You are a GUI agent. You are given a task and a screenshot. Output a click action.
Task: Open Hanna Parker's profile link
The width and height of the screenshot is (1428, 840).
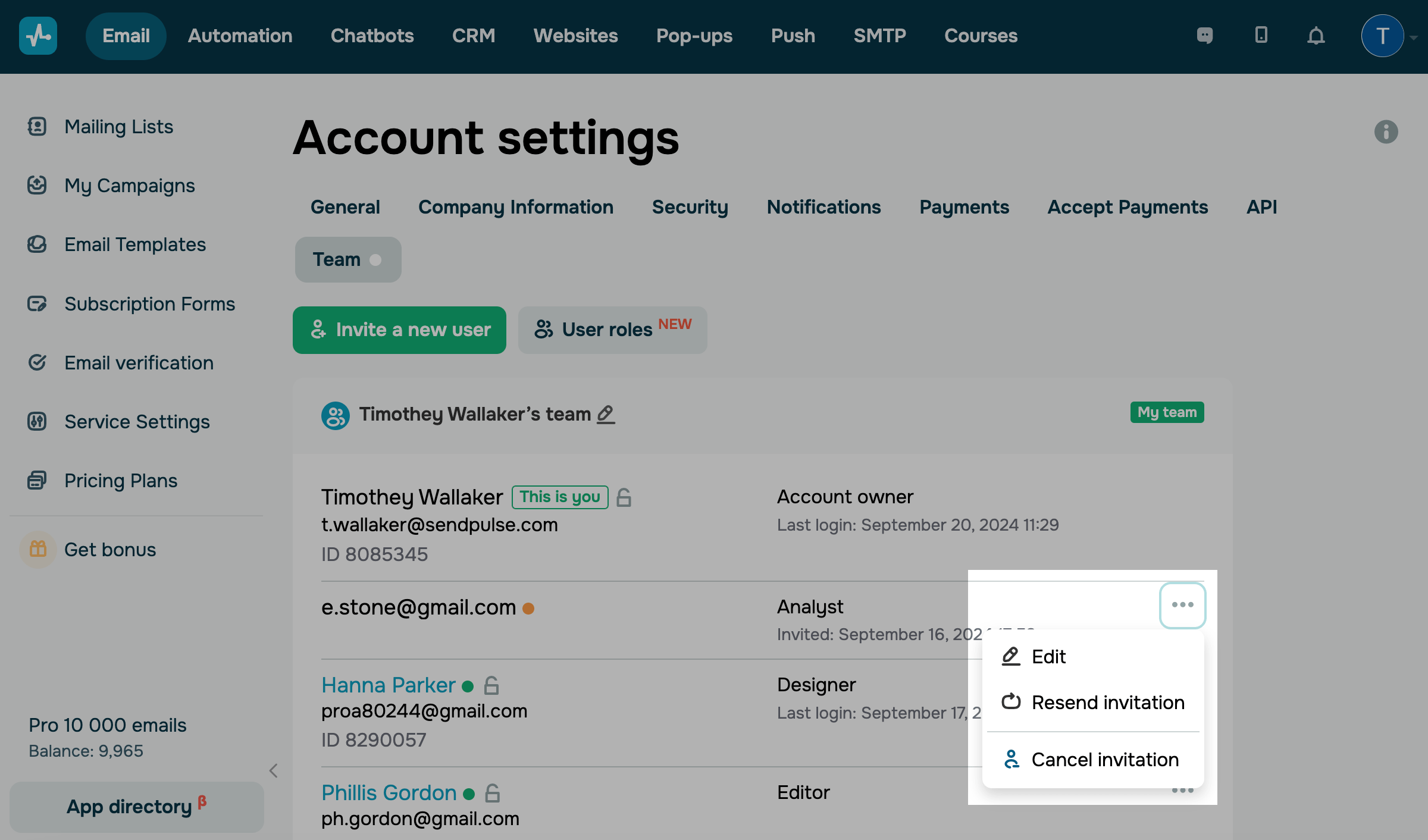pyautogui.click(x=389, y=685)
